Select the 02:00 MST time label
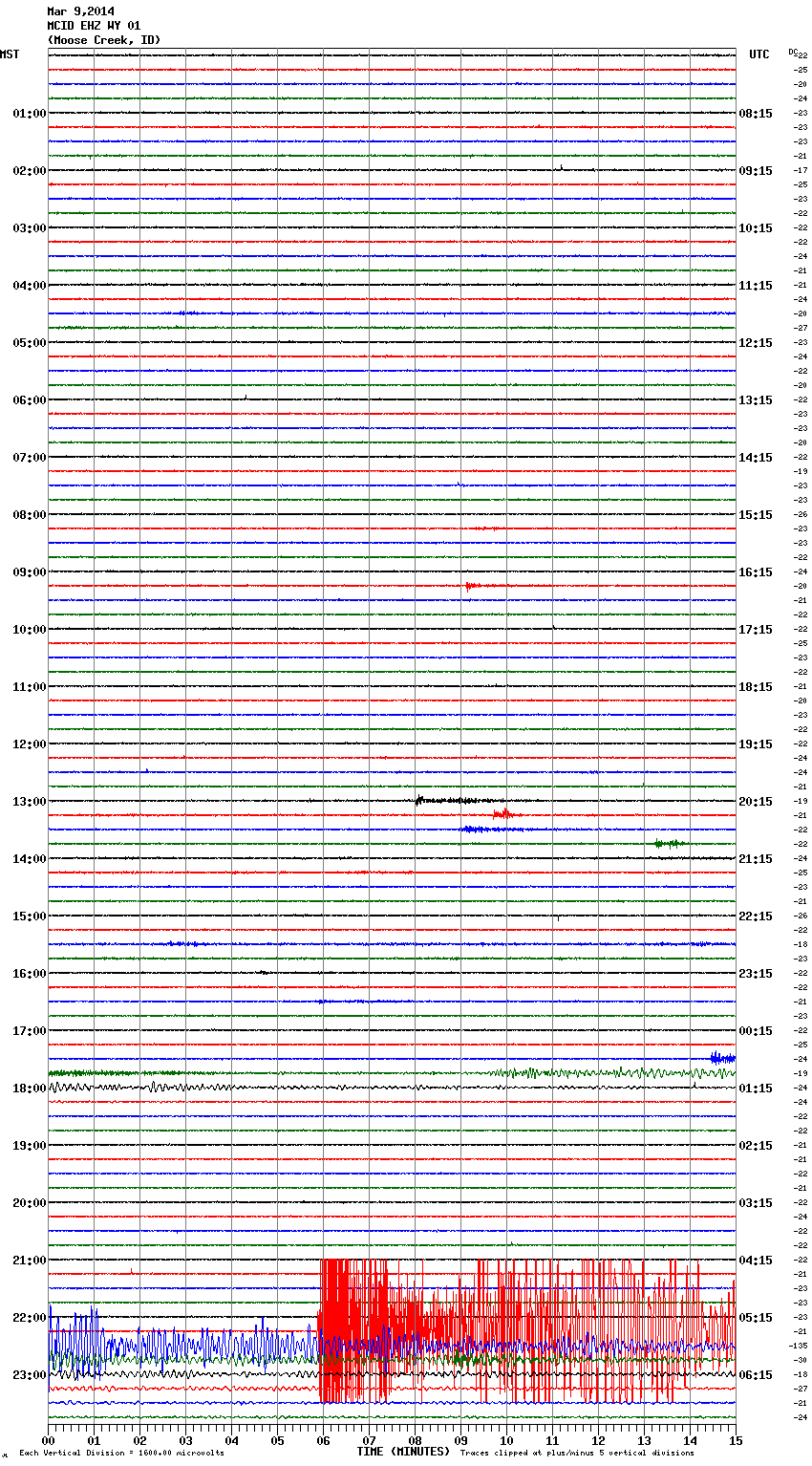 [x=30, y=171]
